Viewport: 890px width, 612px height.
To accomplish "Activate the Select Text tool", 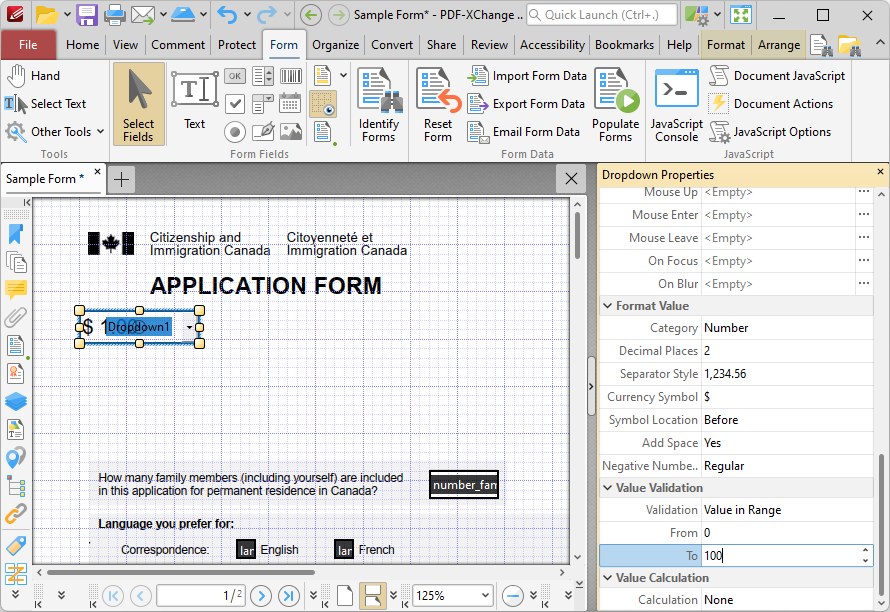I will click(46, 103).
